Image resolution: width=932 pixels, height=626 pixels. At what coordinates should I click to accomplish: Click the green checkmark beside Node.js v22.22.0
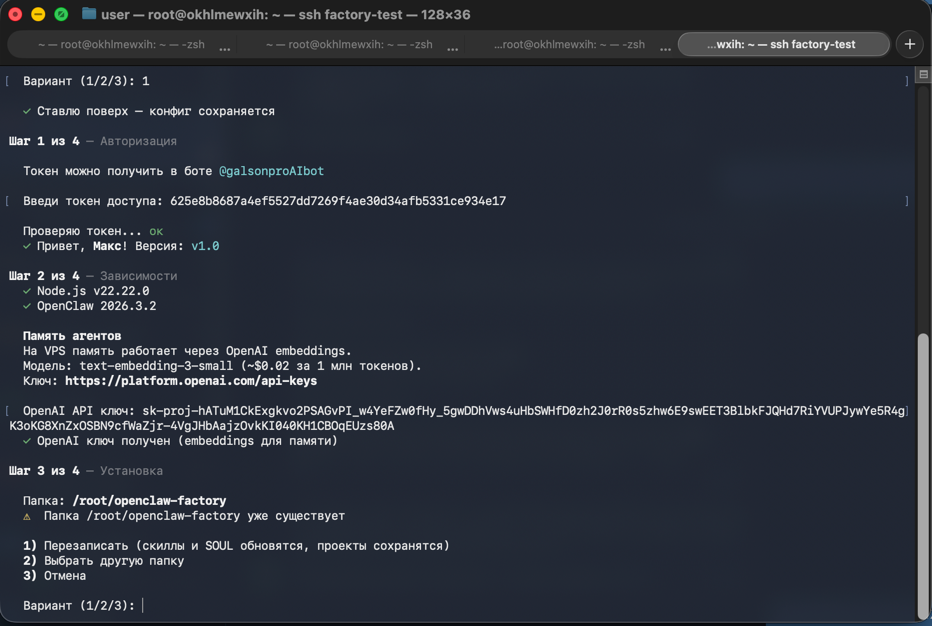pos(27,291)
